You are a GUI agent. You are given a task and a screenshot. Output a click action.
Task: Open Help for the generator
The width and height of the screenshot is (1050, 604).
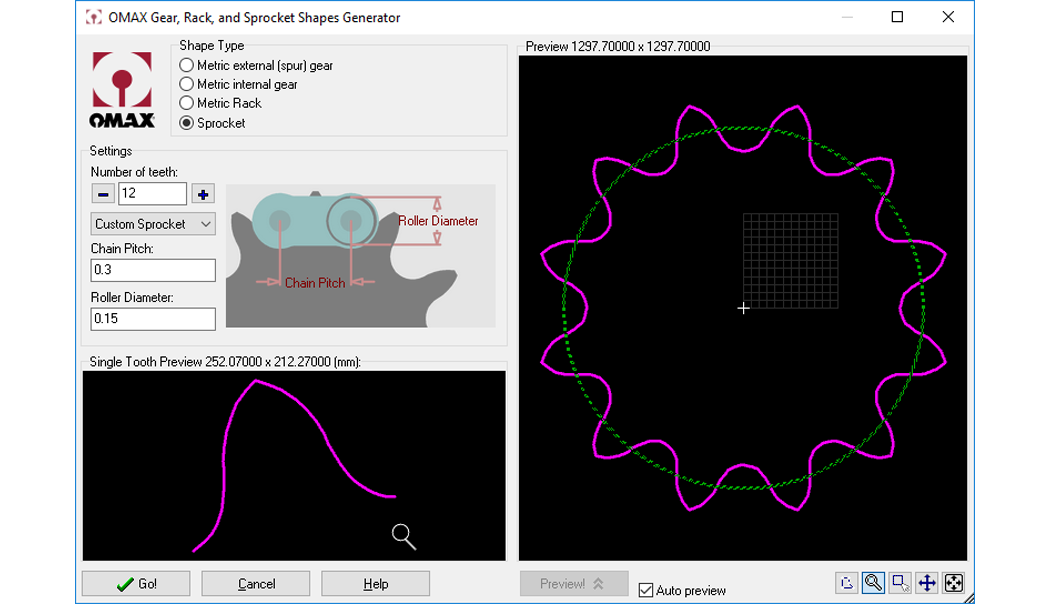tap(376, 584)
